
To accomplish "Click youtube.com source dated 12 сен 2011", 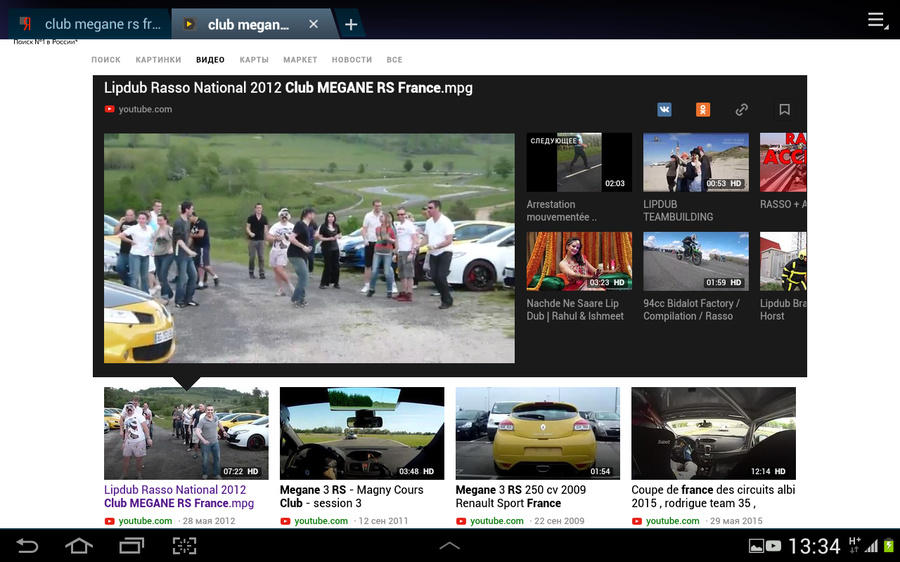I will (321, 521).
